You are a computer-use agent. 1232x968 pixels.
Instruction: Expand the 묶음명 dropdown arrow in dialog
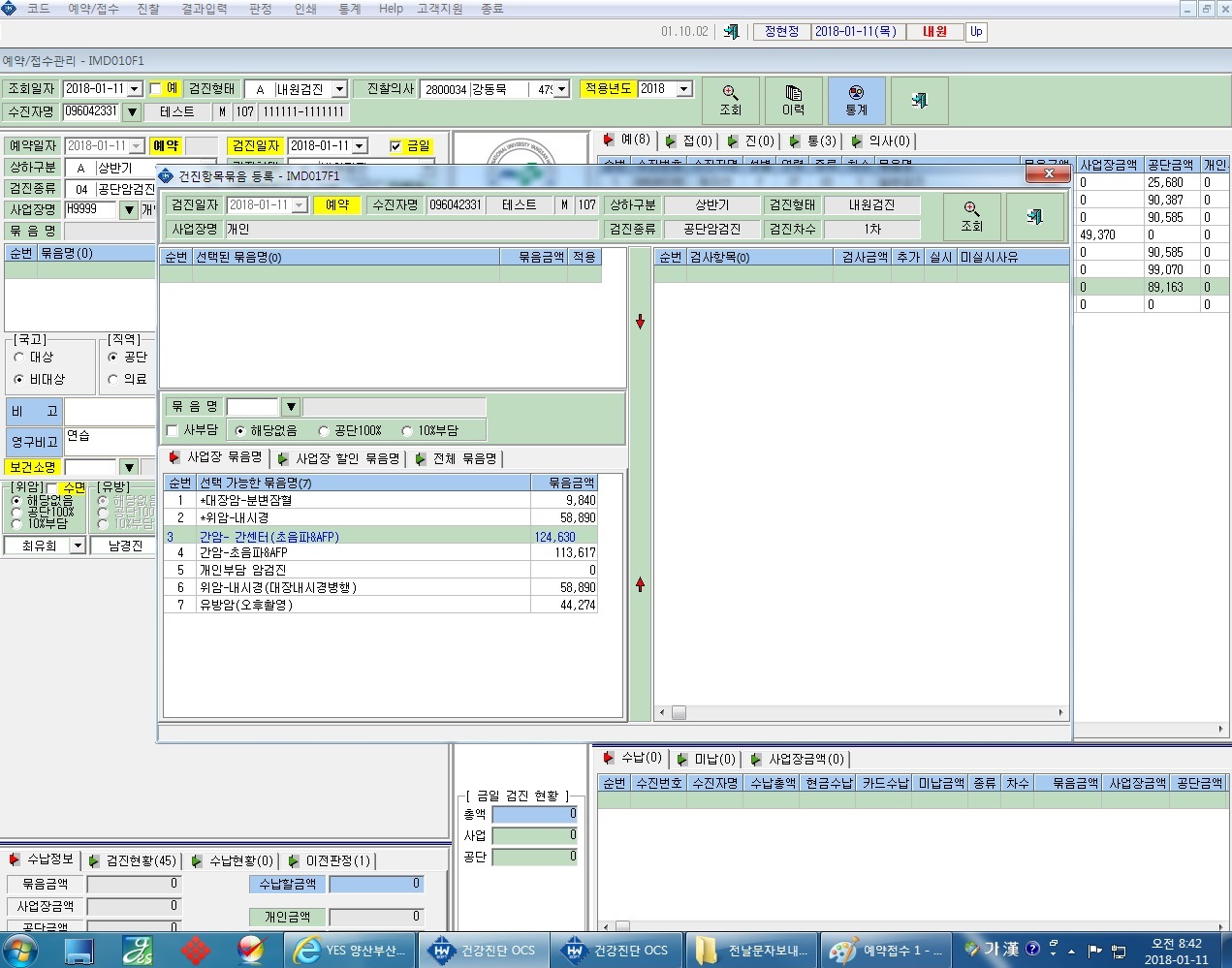(x=291, y=407)
